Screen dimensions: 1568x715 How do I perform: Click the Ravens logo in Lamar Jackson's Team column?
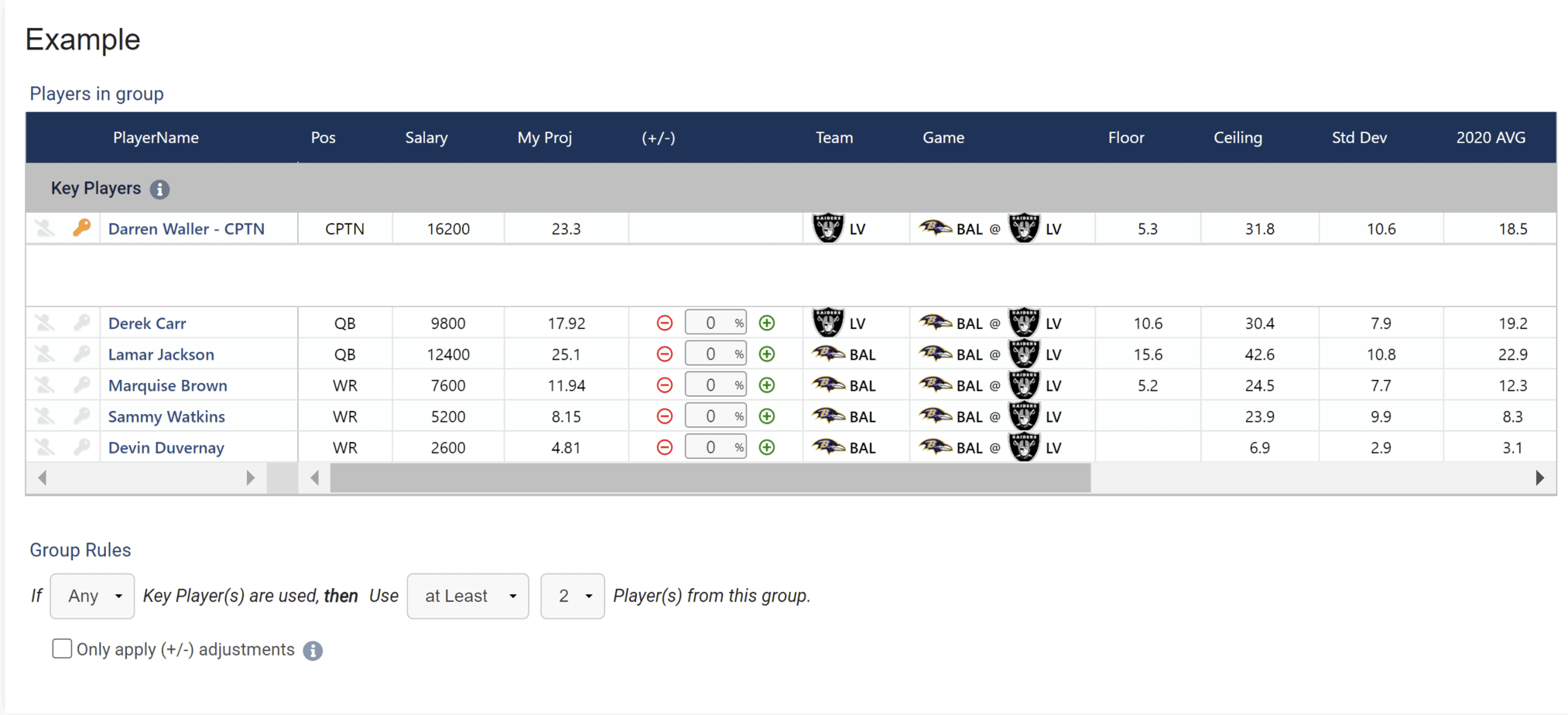(x=827, y=354)
